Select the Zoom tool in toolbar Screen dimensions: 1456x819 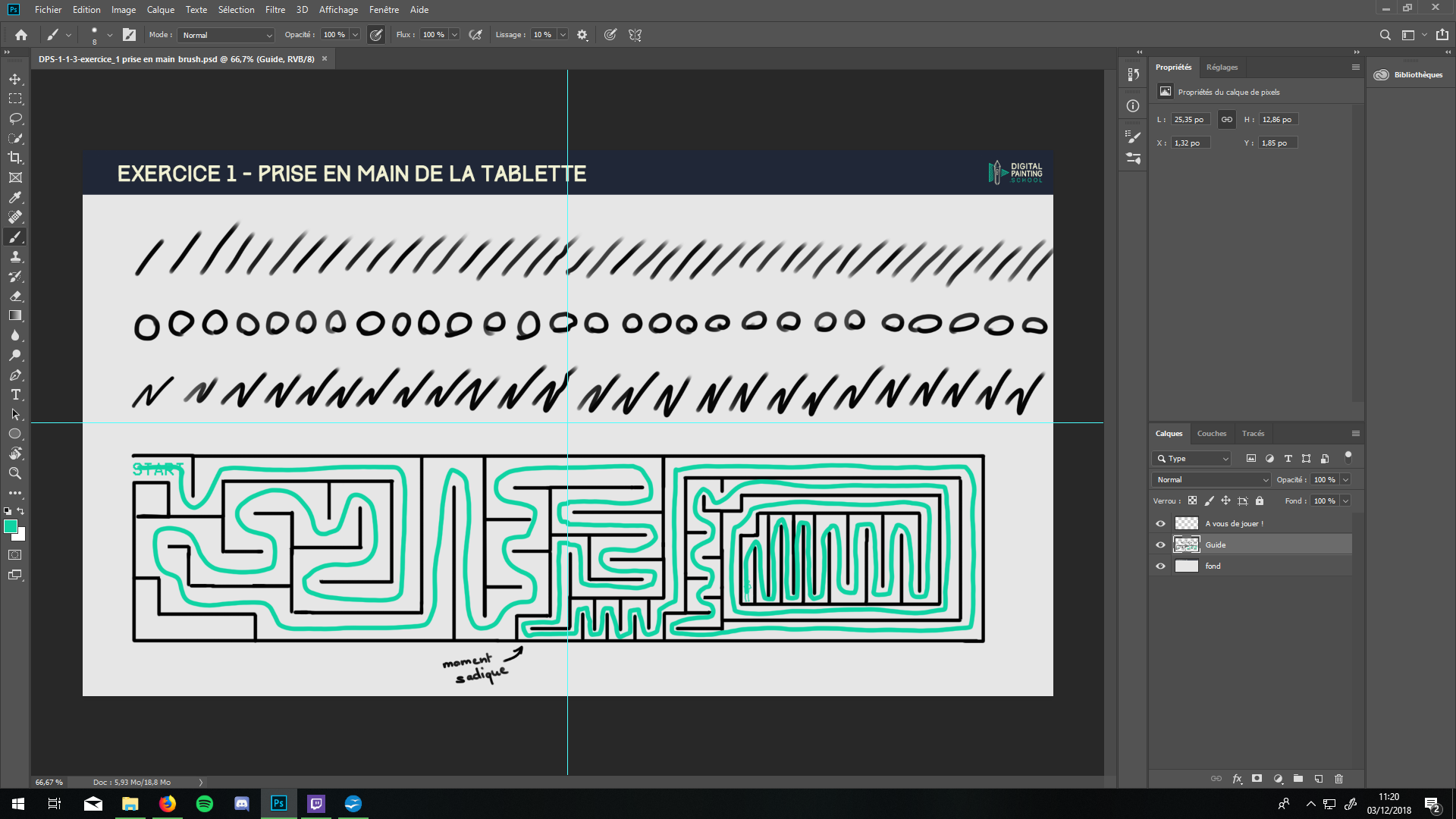click(x=15, y=473)
